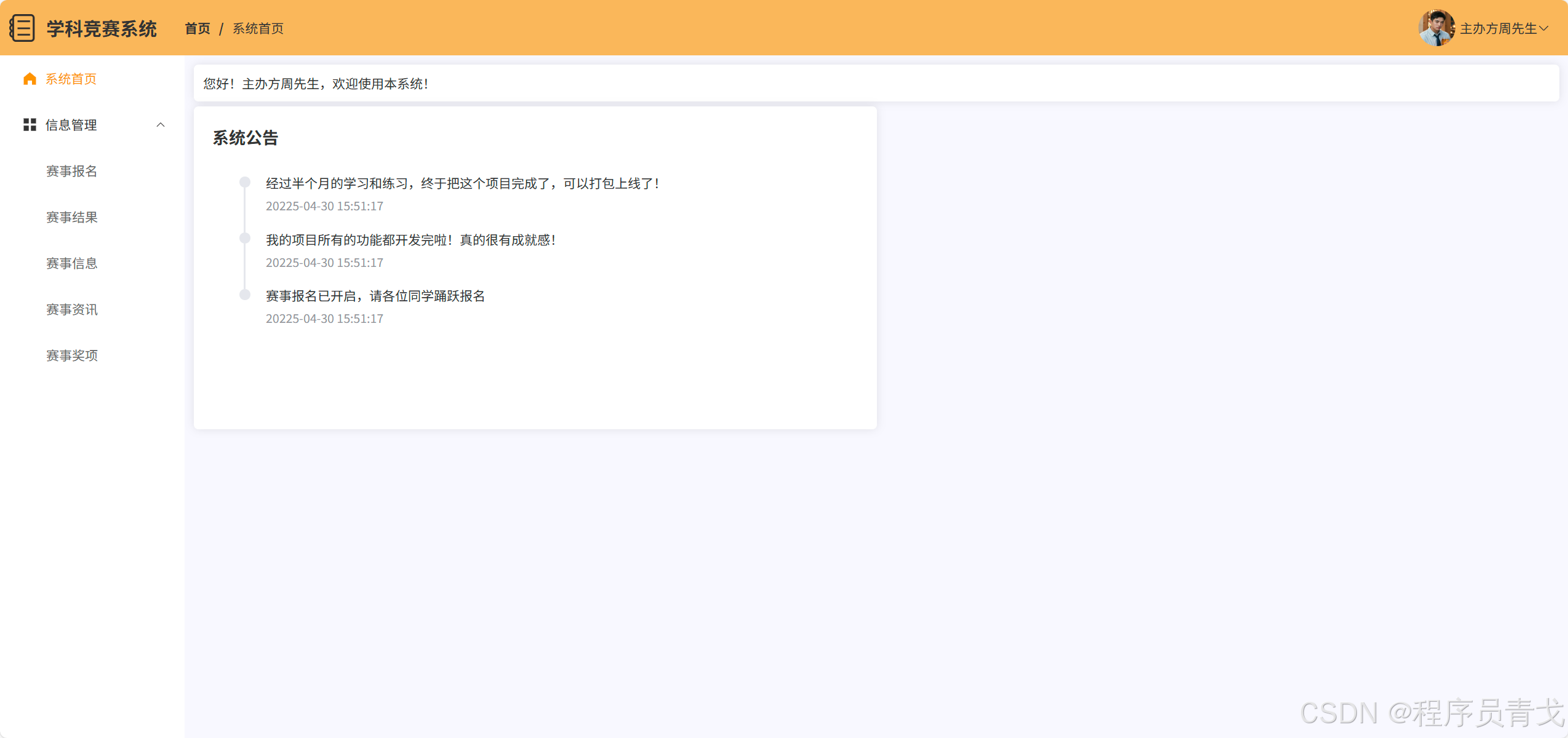Open the 系统首页 sidebar item
Image resolution: width=1568 pixels, height=738 pixels.
point(71,79)
